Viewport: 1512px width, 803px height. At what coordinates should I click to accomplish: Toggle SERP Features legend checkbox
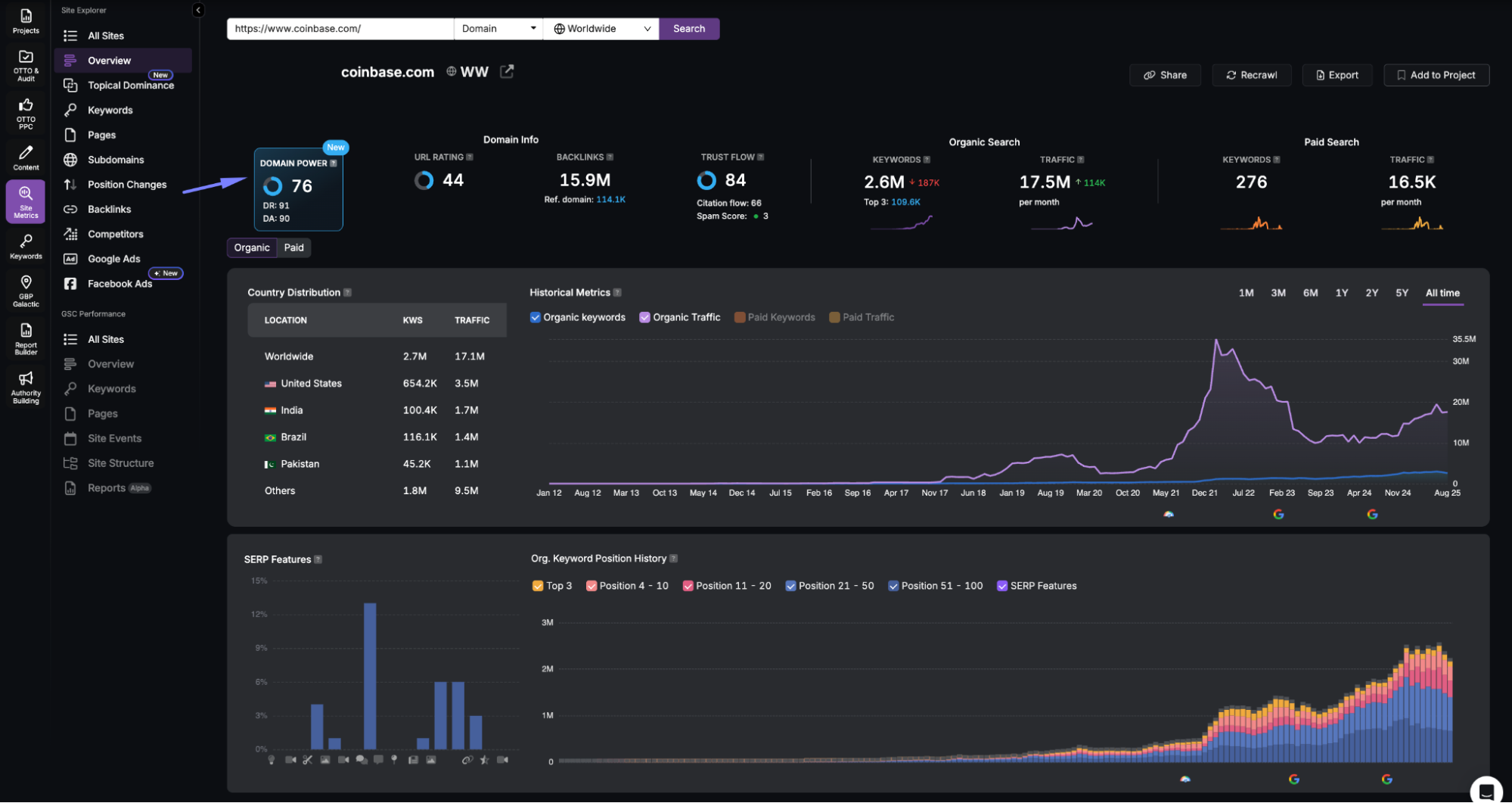(x=1002, y=586)
